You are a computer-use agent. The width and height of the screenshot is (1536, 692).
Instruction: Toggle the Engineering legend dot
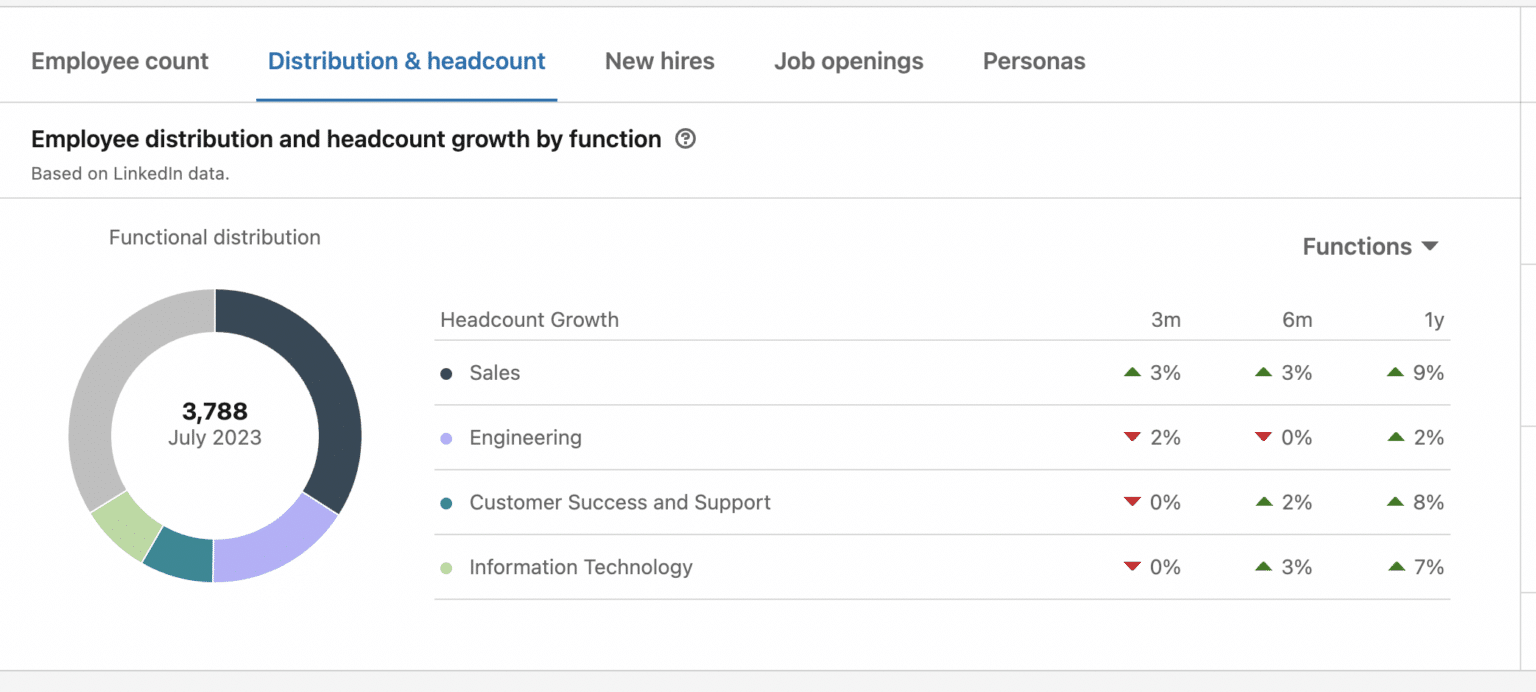(446, 437)
